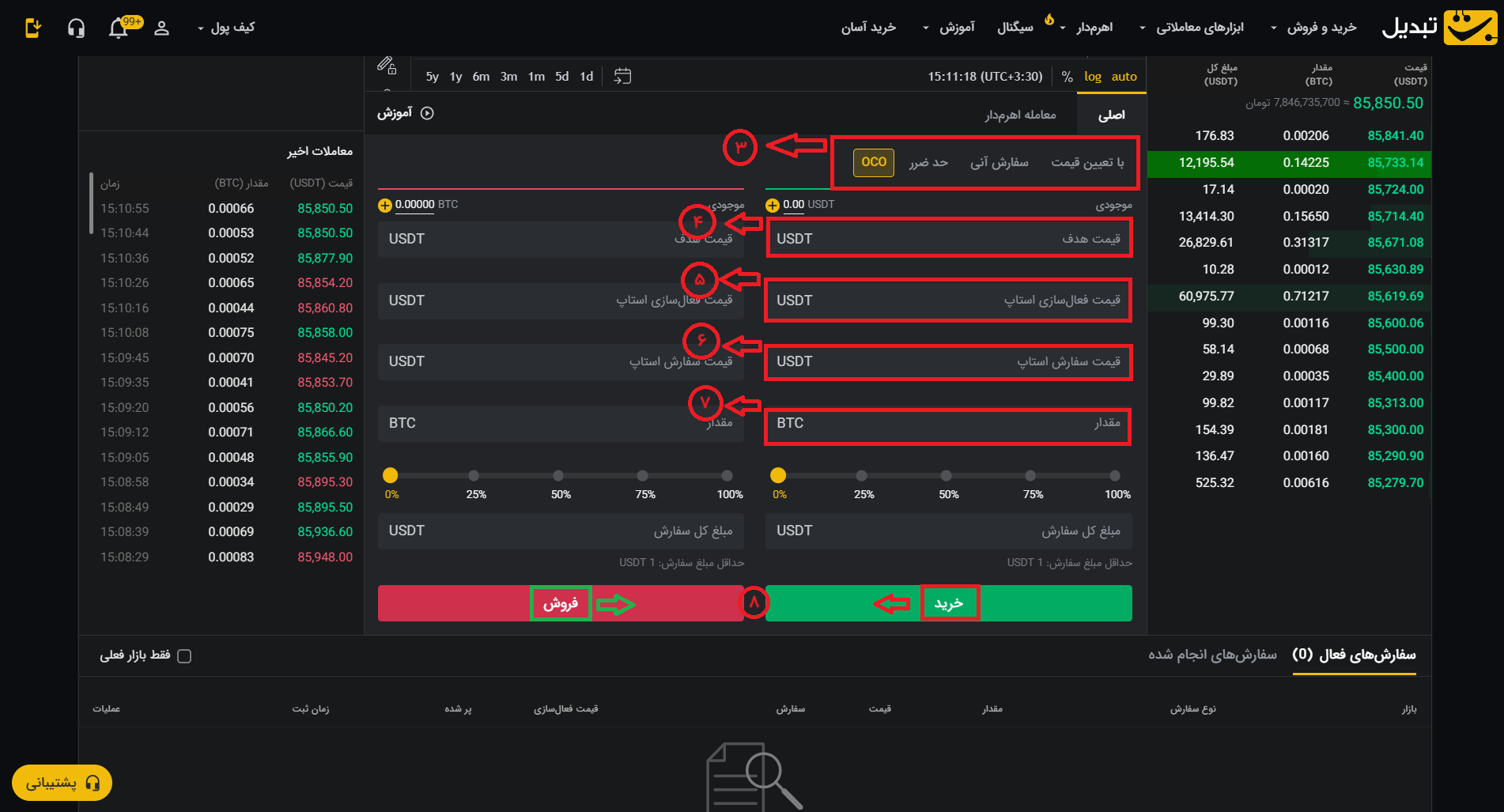Screen dimensions: 1504x812
Task: Select the 'سفارش آنی' order type tab
Action: click(x=999, y=163)
